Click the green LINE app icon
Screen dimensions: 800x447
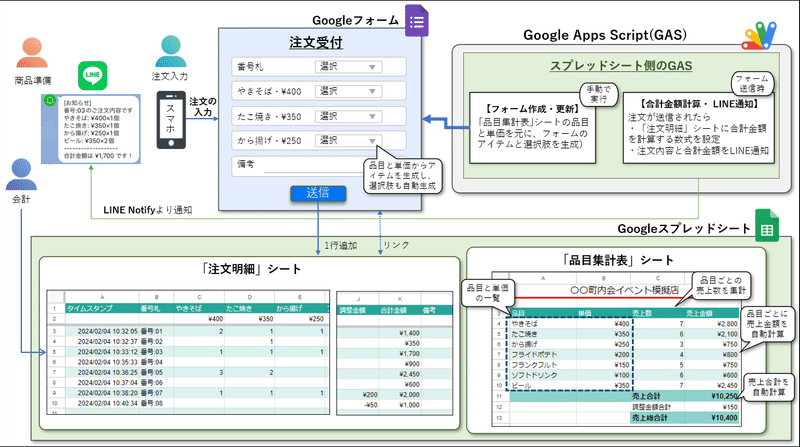(x=92, y=76)
